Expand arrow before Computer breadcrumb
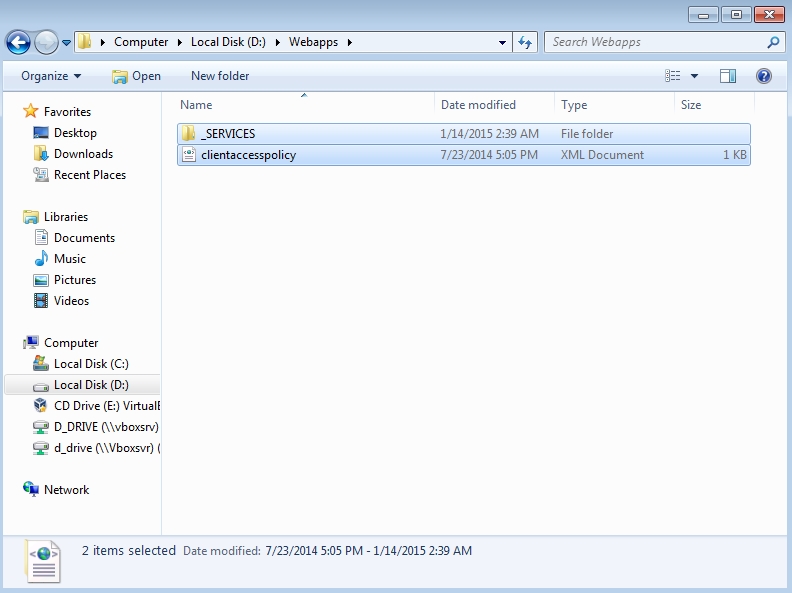This screenshot has width=792, height=593. [103, 42]
